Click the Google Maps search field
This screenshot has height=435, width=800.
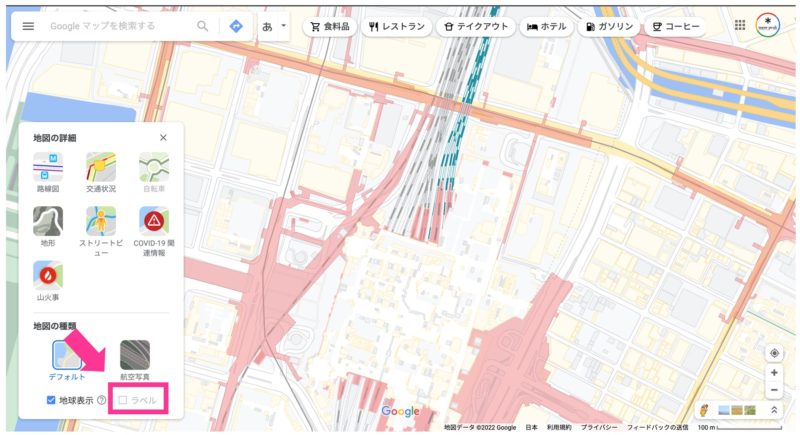115,26
